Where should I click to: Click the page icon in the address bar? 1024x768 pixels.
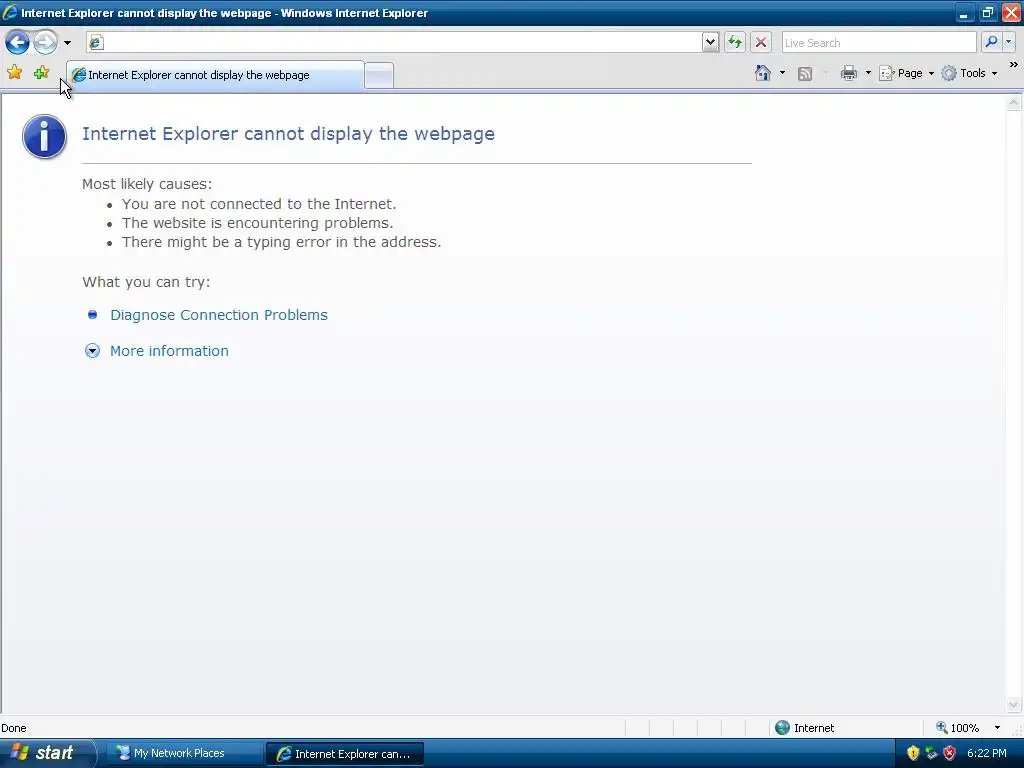(97, 42)
